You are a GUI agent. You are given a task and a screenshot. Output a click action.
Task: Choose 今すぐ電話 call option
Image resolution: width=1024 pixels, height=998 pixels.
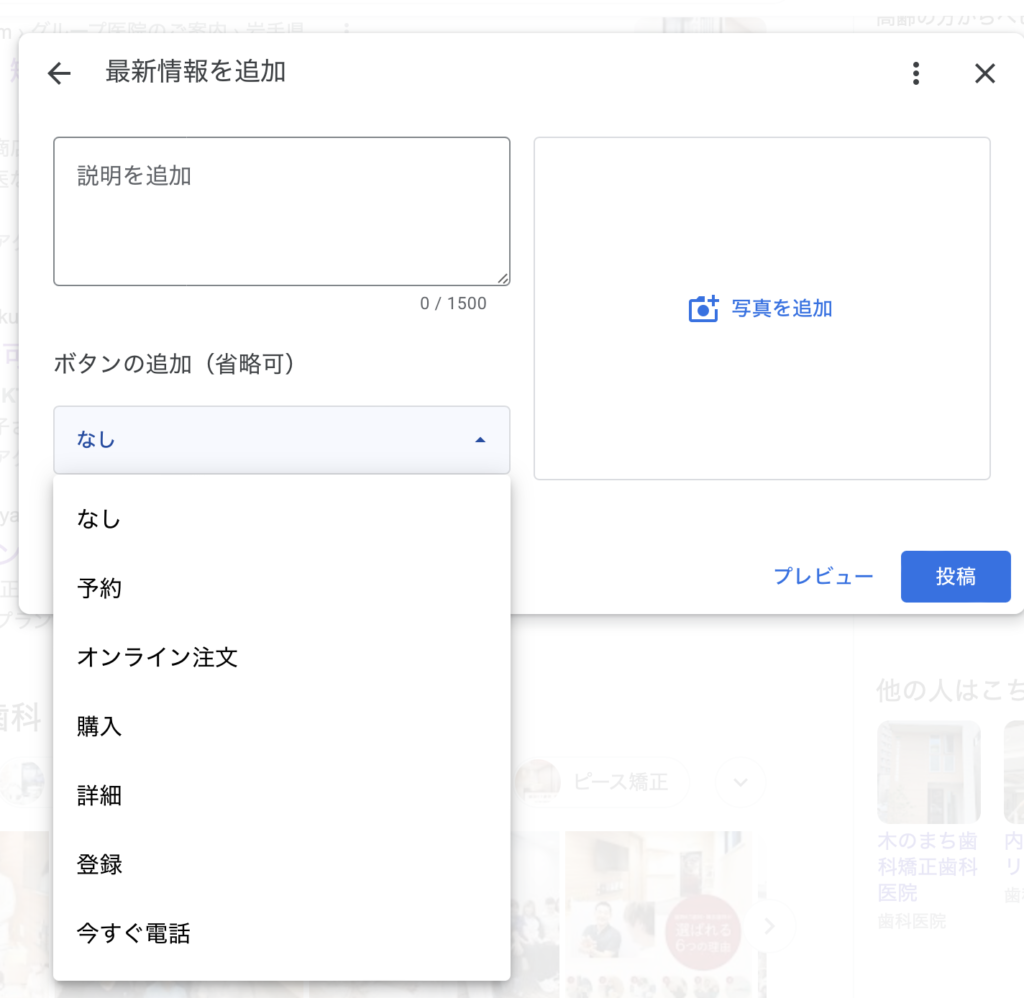pyautogui.click(x=133, y=934)
